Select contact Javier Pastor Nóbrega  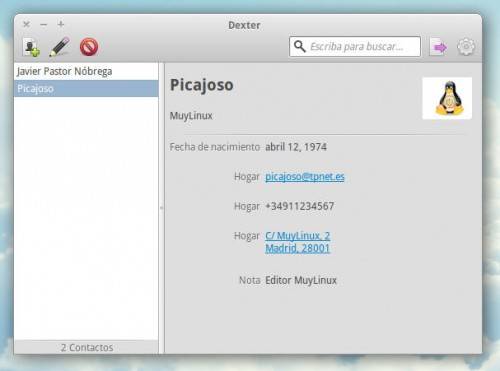pyautogui.click(x=86, y=71)
